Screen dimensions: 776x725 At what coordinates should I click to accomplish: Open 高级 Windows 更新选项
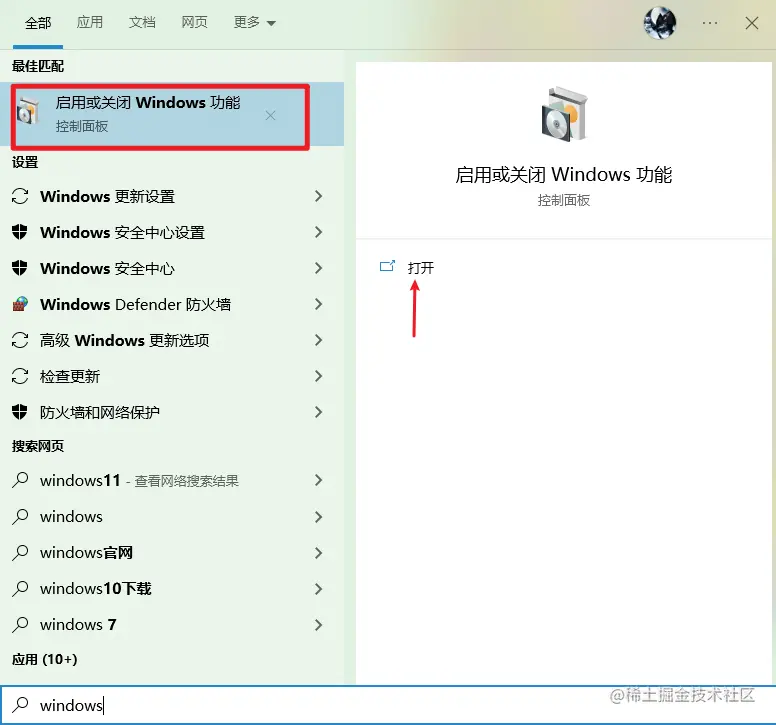172,340
